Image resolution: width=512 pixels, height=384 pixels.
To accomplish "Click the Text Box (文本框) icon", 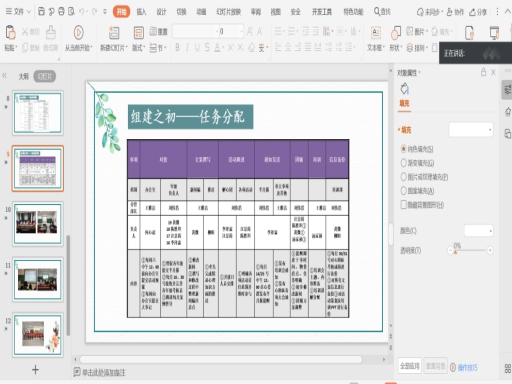I will click(x=376, y=33).
